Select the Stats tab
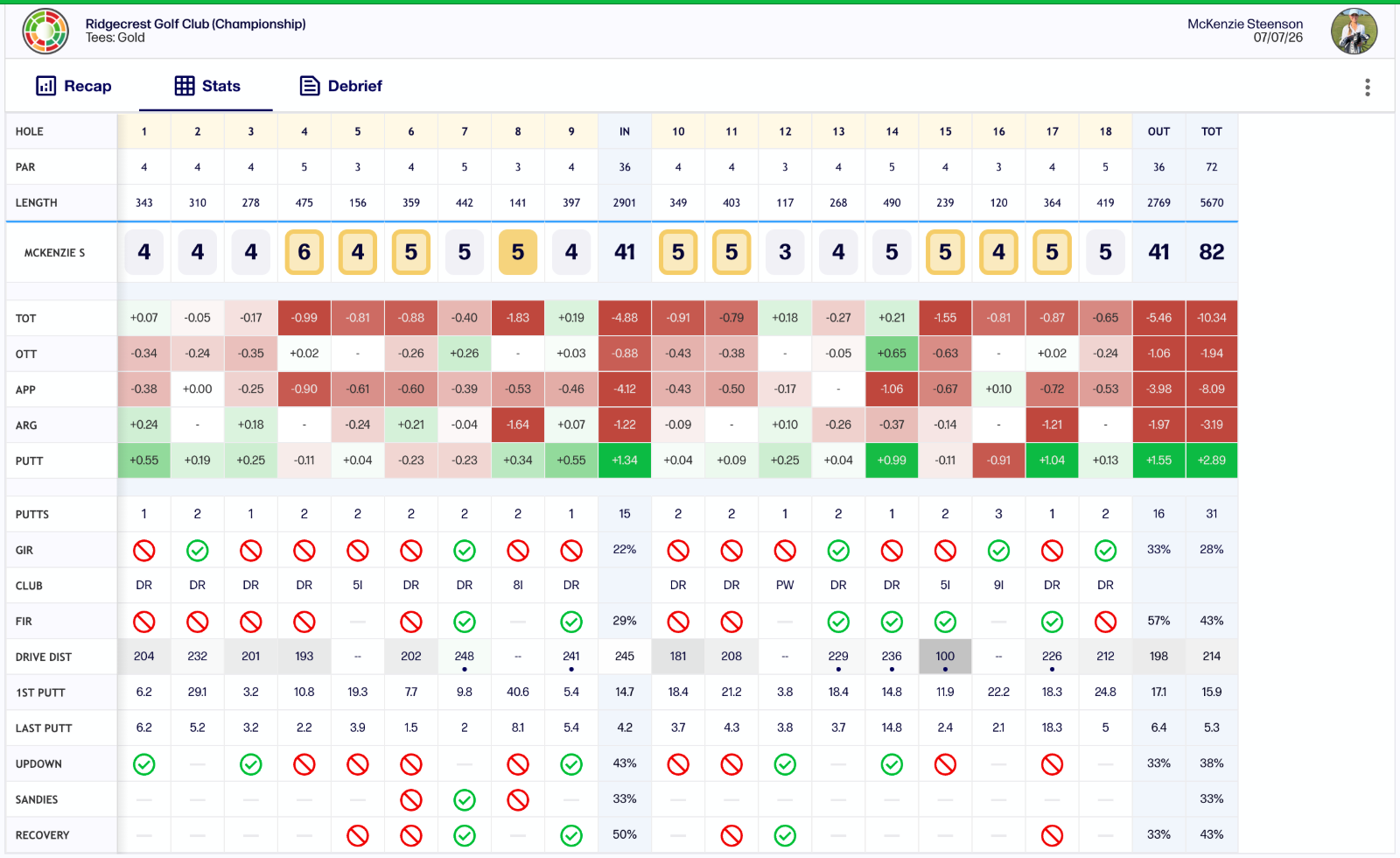 207,86
